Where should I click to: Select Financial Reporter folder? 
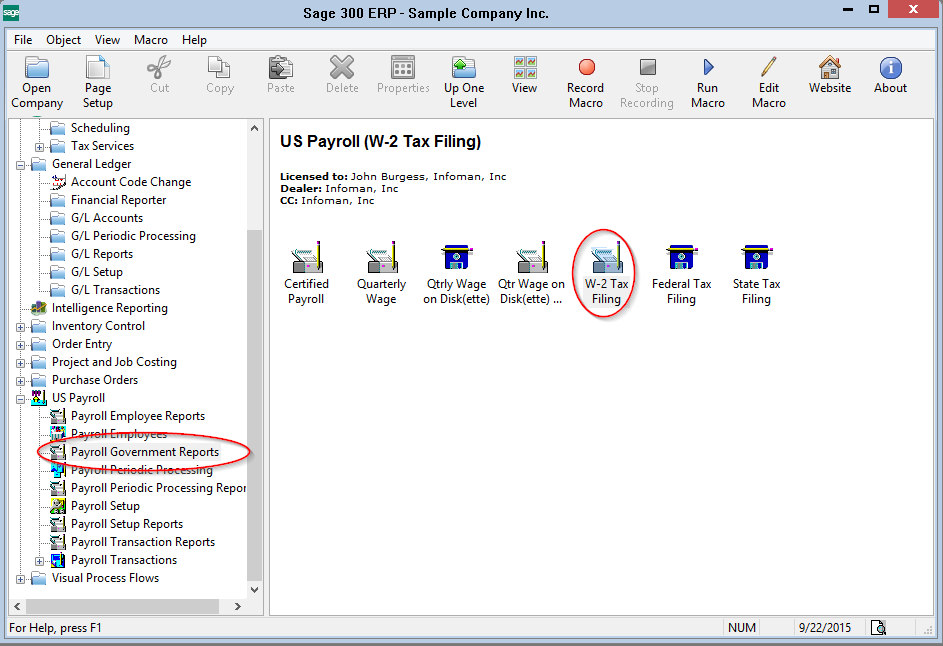click(118, 200)
